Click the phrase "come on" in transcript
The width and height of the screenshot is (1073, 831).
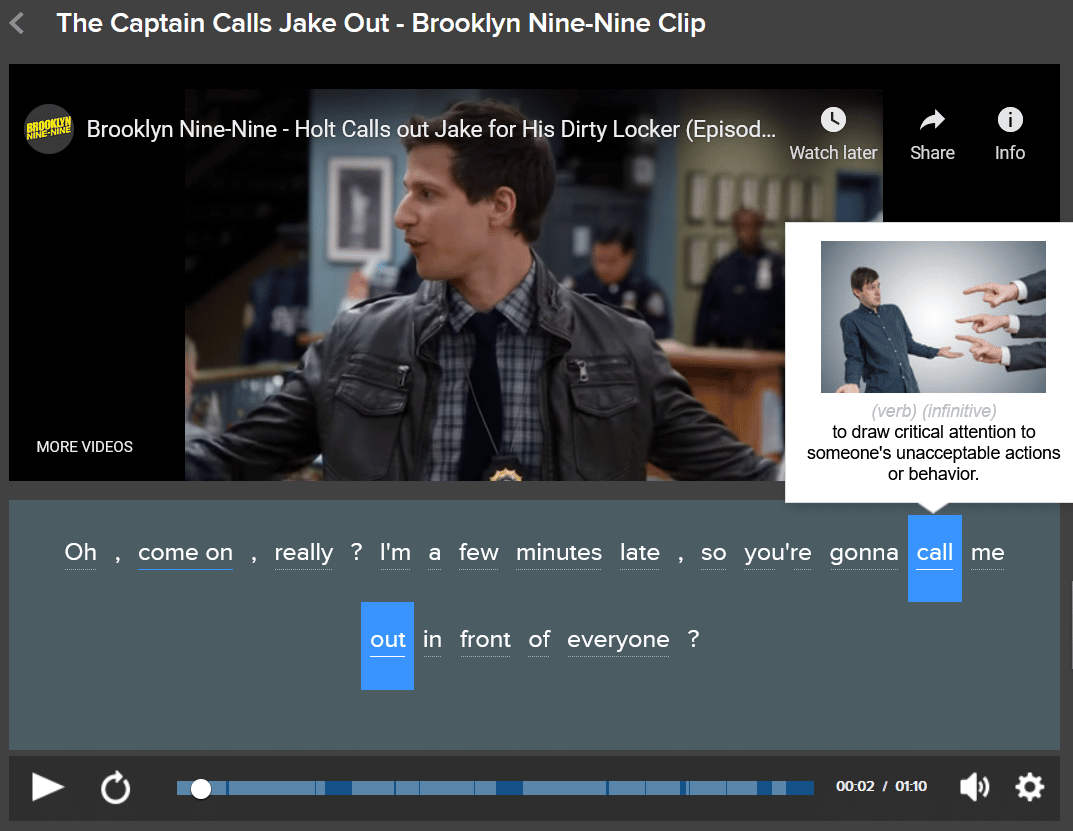point(185,553)
